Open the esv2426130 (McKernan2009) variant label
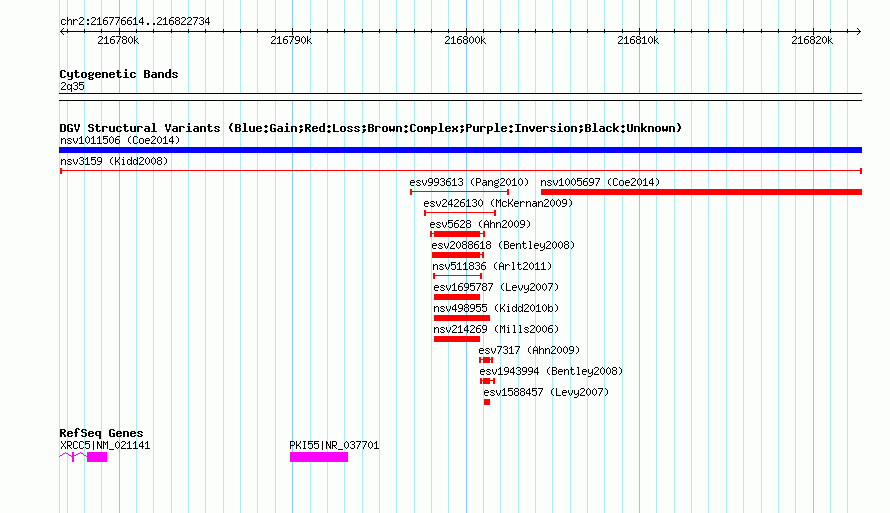The height and width of the screenshot is (513, 890). [x=498, y=203]
